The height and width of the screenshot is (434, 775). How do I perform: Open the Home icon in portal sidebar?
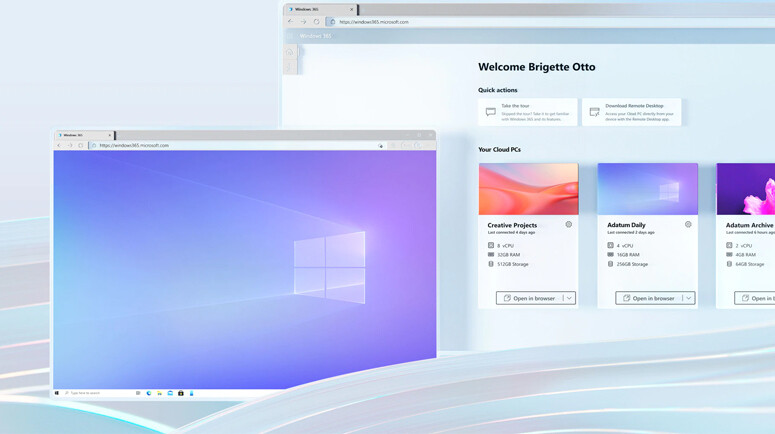pos(290,52)
